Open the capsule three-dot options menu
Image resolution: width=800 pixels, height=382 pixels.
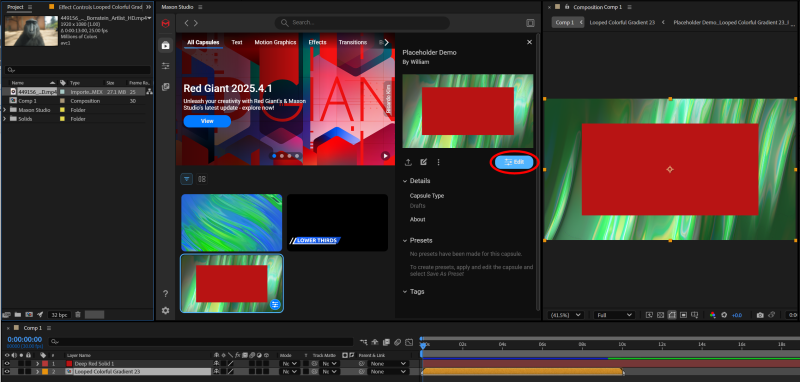[x=438, y=162]
